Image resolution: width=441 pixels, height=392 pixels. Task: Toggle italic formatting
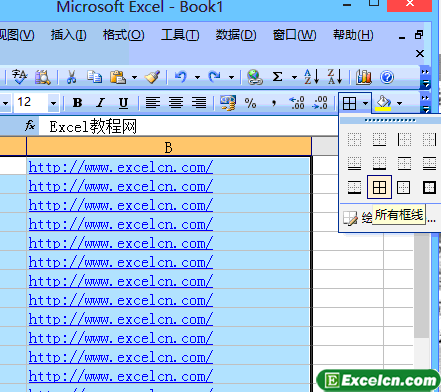100,103
